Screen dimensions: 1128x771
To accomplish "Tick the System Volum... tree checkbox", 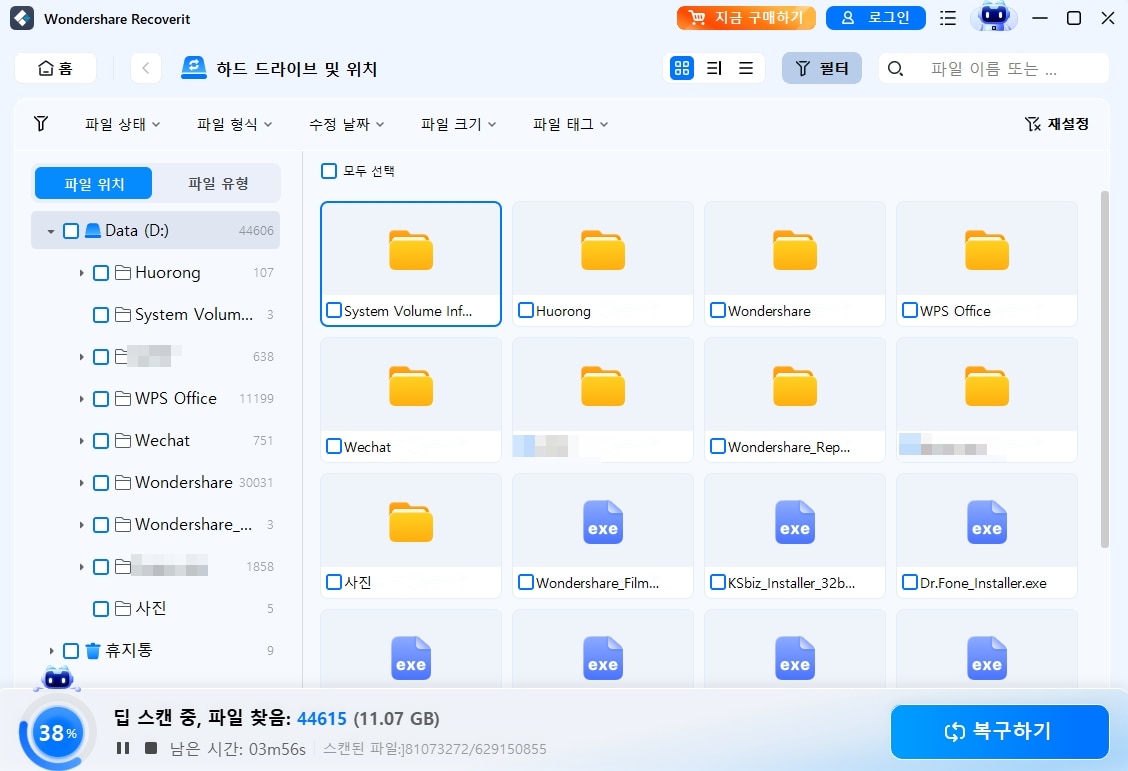I will click(101, 315).
